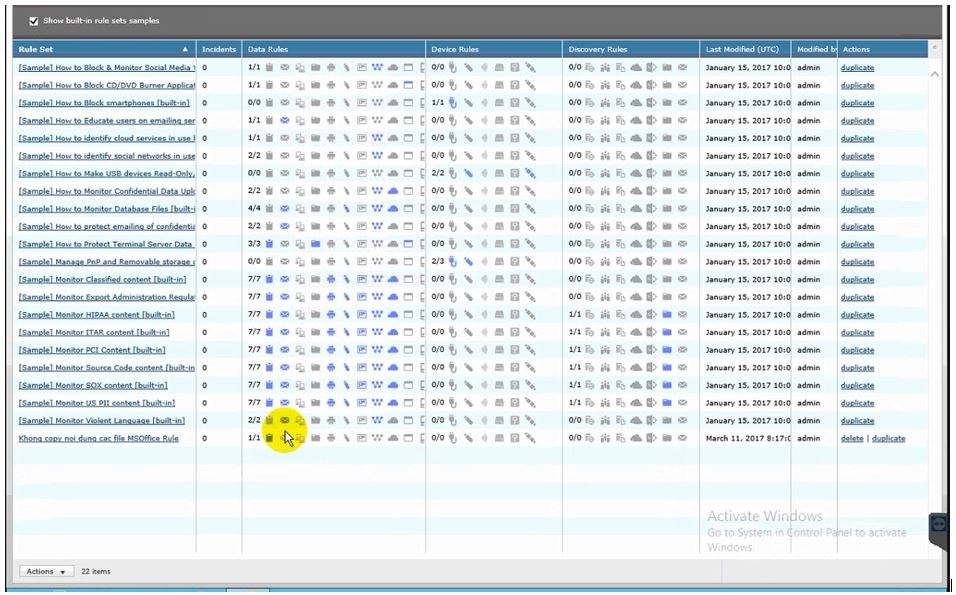The height and width of the screenshot is (595, 956).
Task: Click the Incidents column header
Action: (219, 49)
